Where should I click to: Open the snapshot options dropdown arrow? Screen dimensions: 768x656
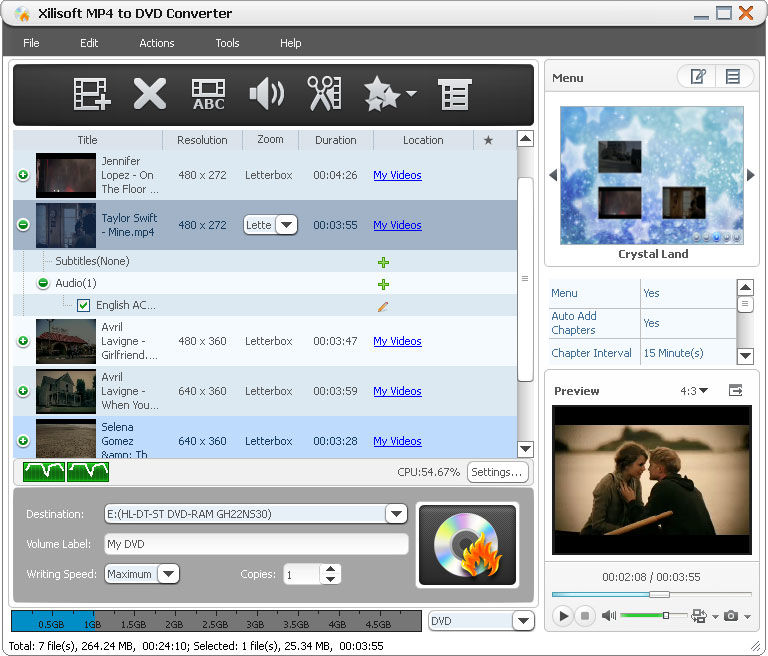747,617
